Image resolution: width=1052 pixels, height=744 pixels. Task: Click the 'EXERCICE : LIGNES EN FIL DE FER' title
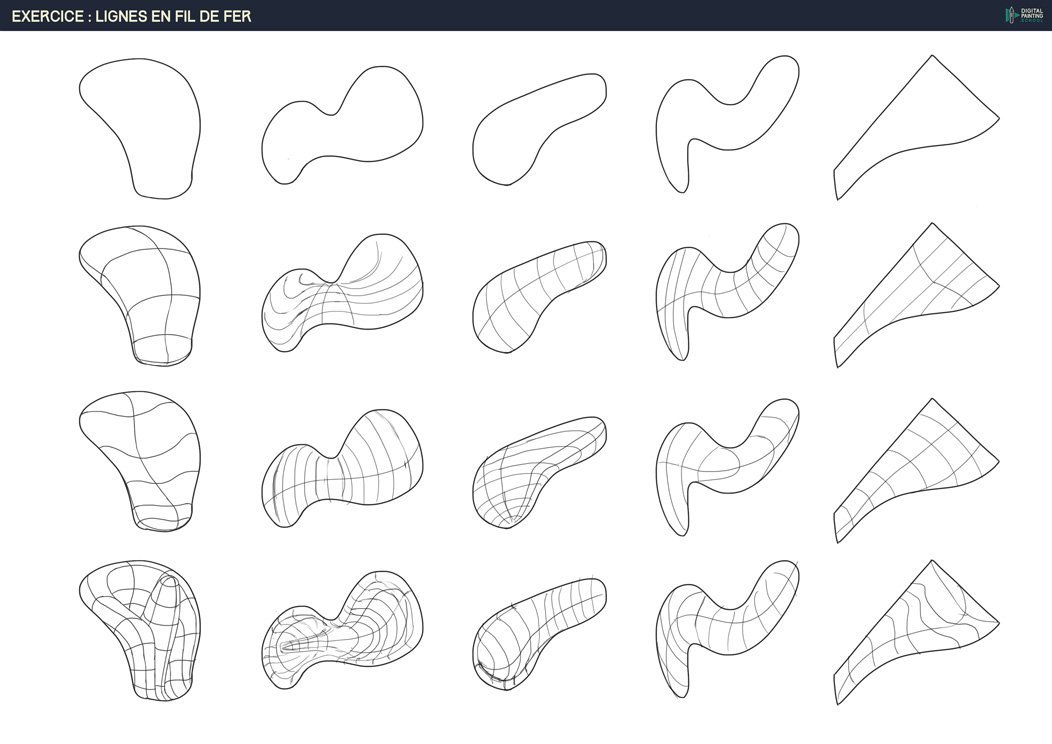coord(131,16)
